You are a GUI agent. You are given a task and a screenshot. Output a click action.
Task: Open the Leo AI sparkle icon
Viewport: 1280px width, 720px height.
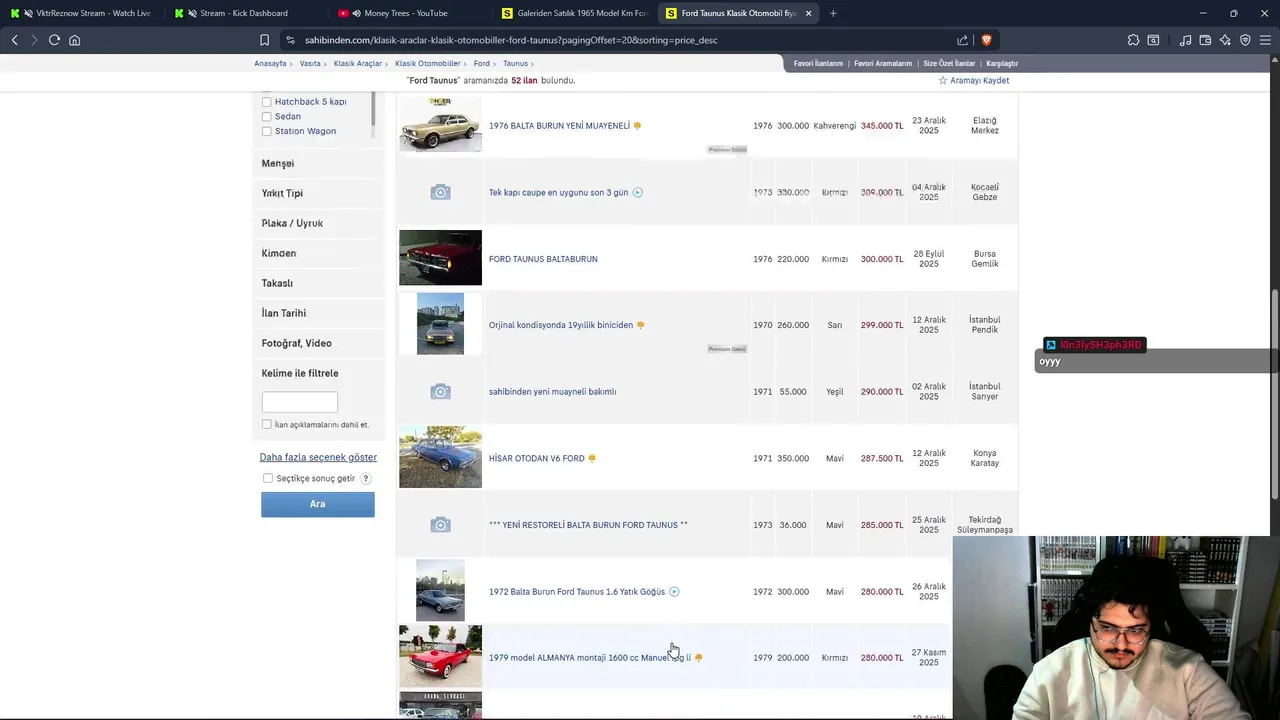1225,40
